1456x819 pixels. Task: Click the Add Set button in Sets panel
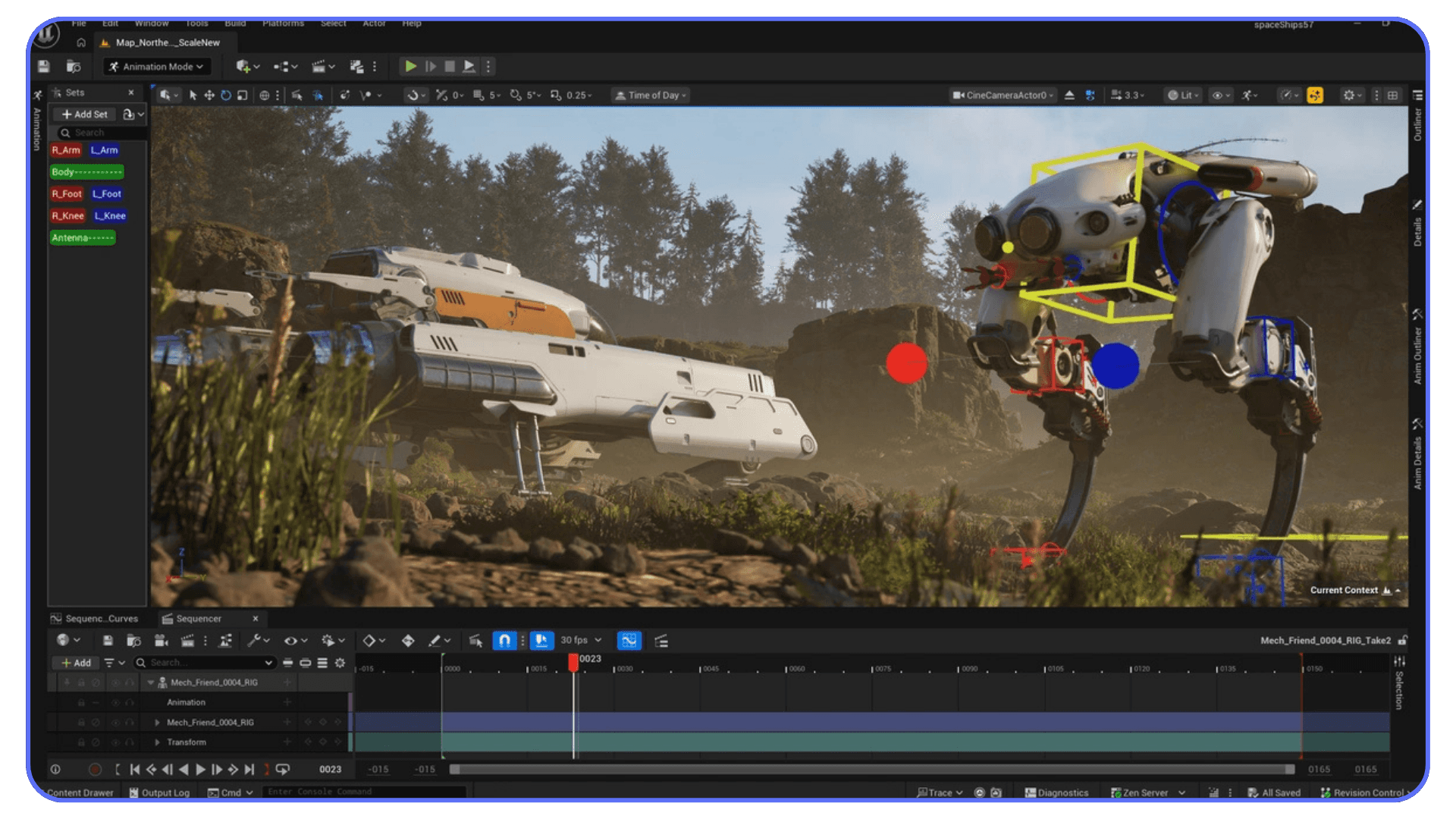(84, 114)
